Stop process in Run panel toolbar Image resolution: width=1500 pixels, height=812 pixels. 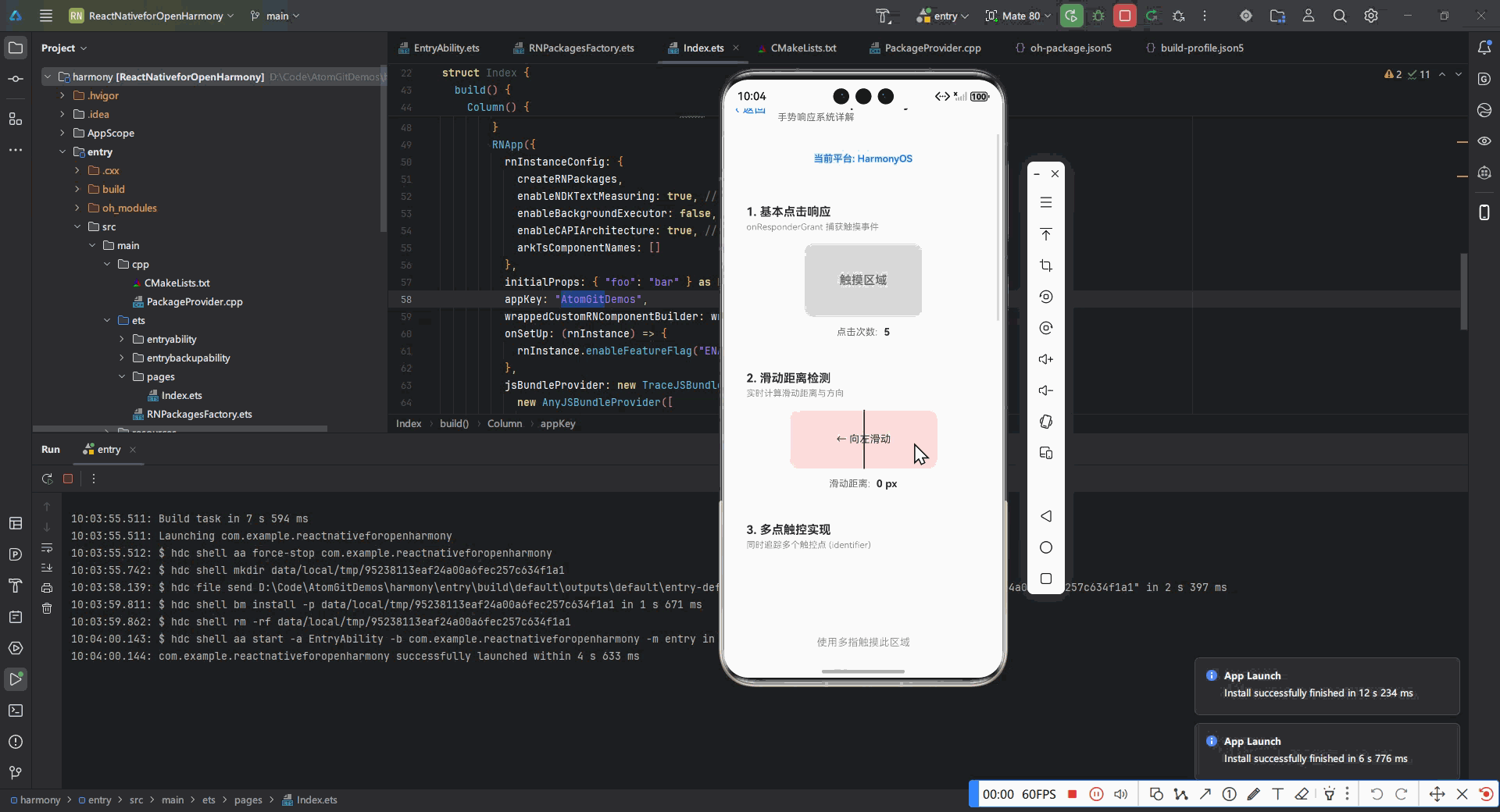68,479
